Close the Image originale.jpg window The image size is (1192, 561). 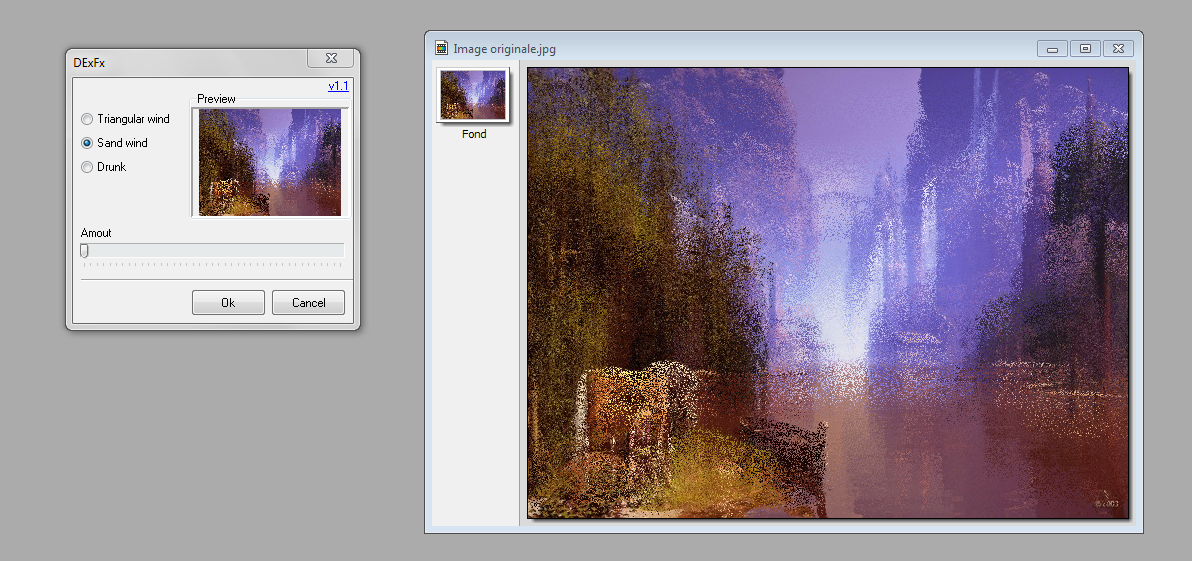[1118, 48]
